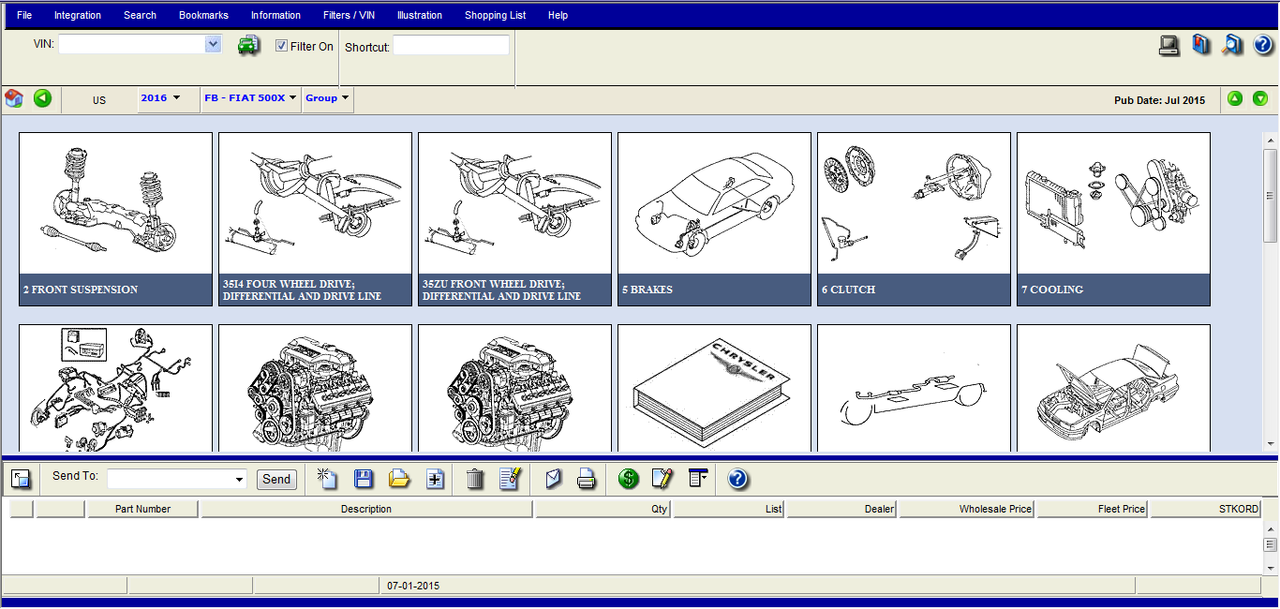Open the Search menu

pos(140,15)
